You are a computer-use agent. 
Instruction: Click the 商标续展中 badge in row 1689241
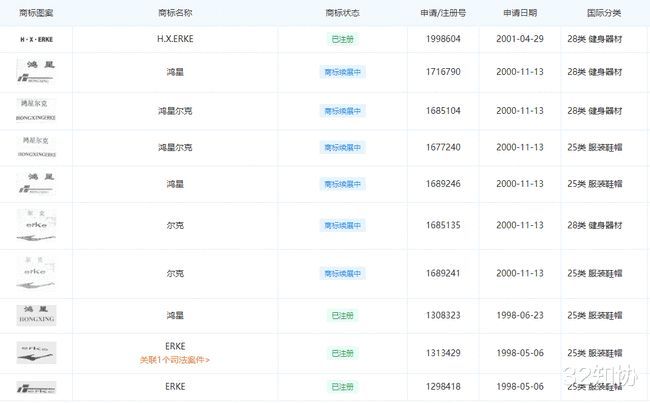(342, 273)
